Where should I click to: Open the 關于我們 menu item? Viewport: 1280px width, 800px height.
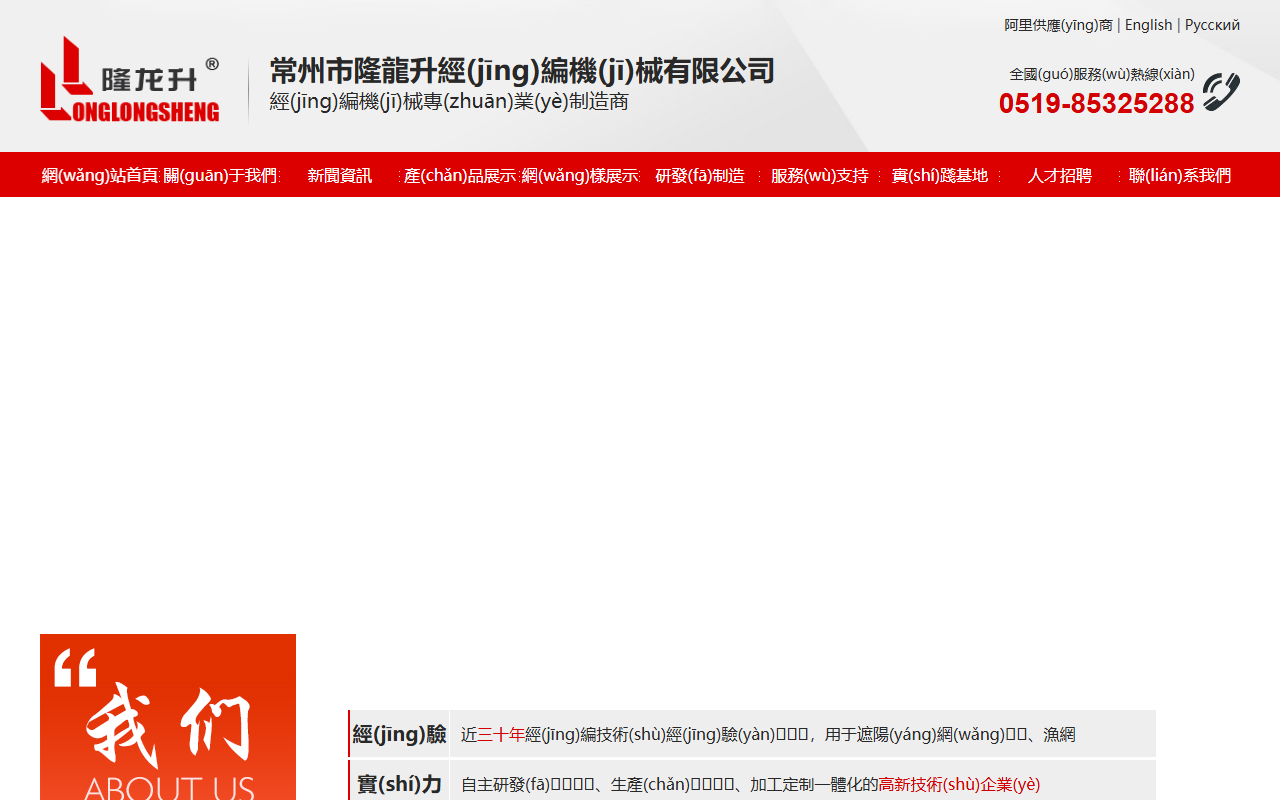click(x=220, y=175)
